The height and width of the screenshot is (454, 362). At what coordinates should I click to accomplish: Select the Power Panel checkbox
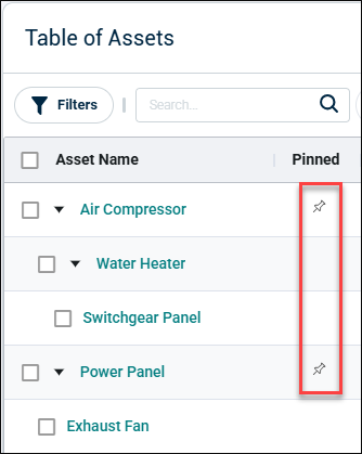30,372
